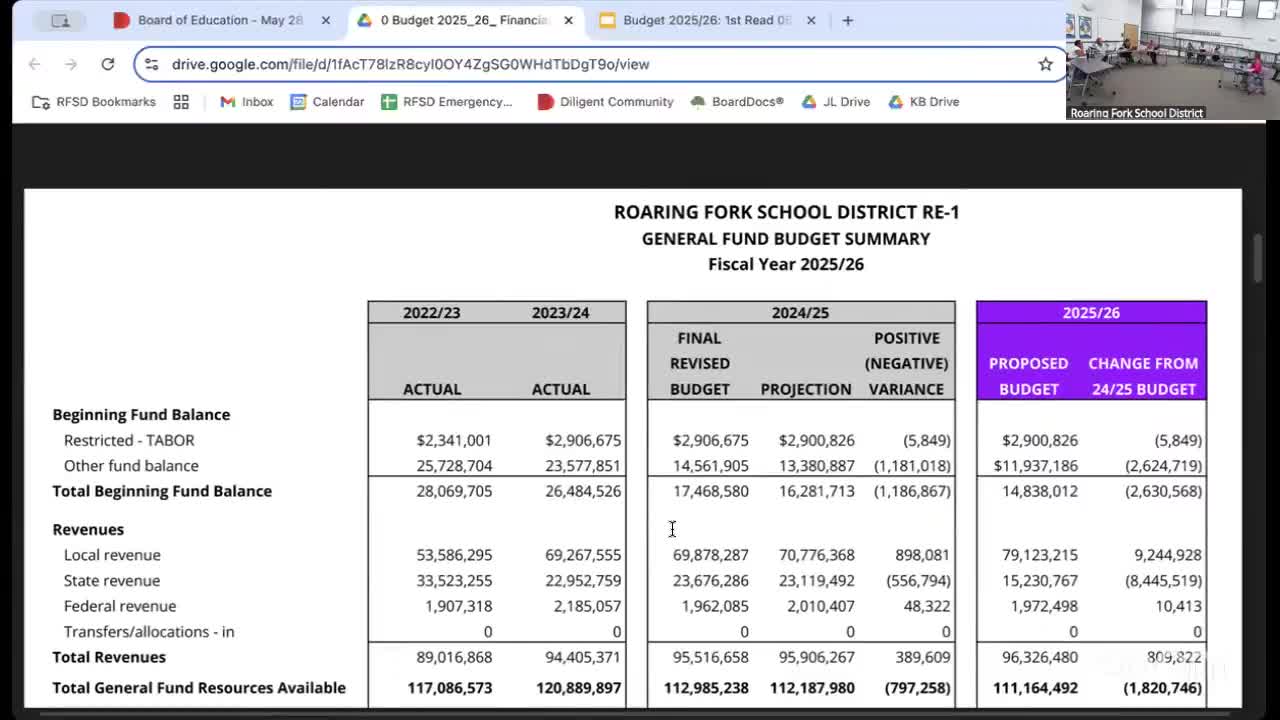
Task: Click the browser forward arrow
Action: coord(71,64)
